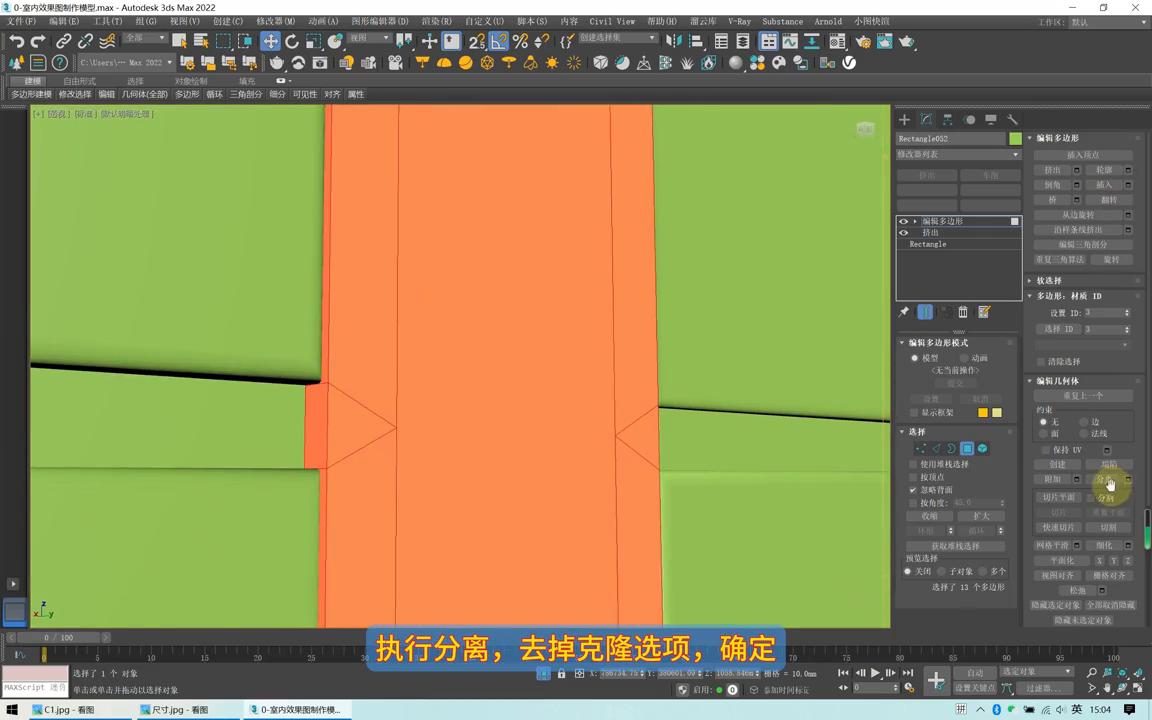Click the Remove Modifier trash icon

coord(962,312)
